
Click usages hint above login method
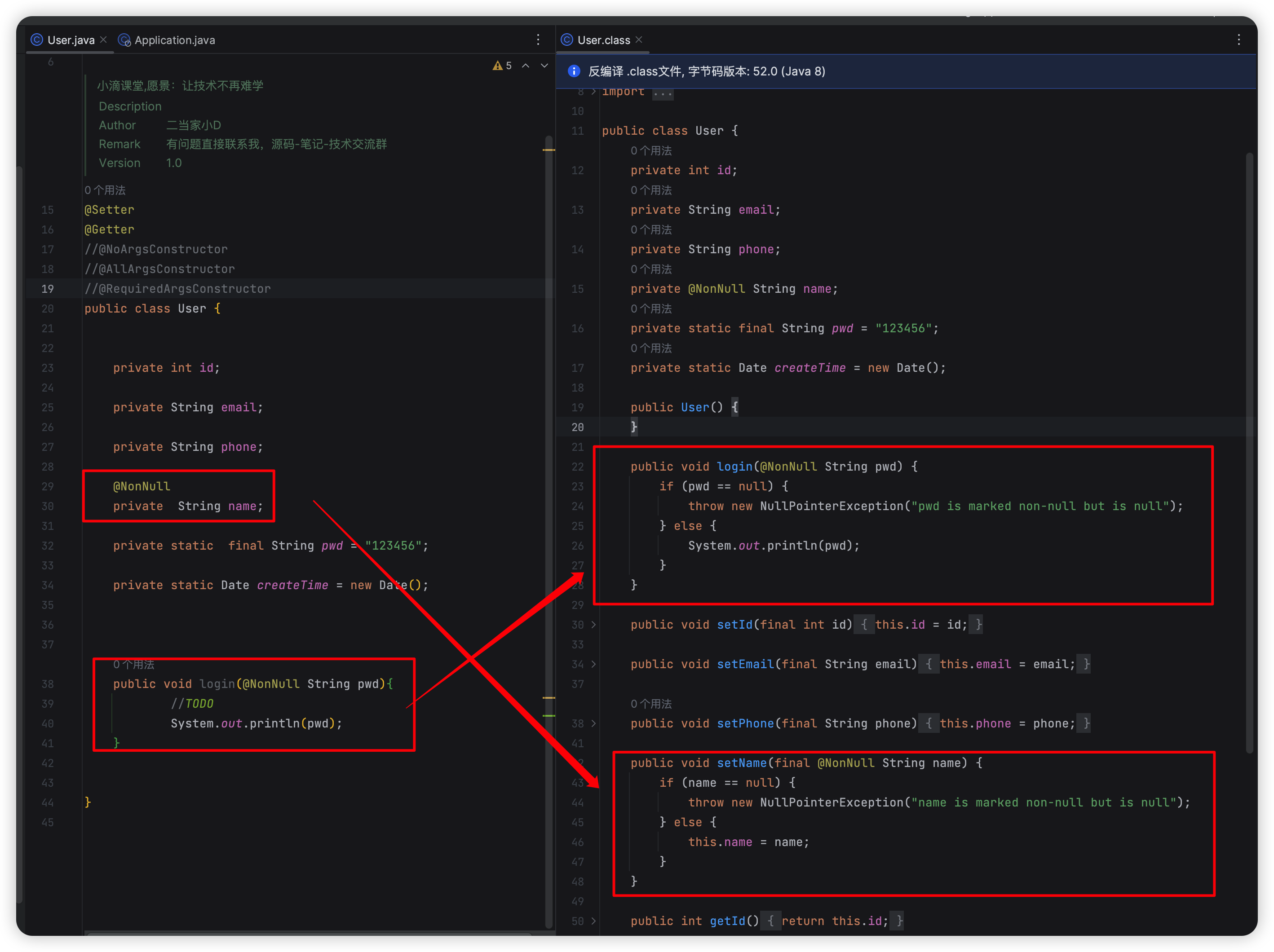pos(133,665)
